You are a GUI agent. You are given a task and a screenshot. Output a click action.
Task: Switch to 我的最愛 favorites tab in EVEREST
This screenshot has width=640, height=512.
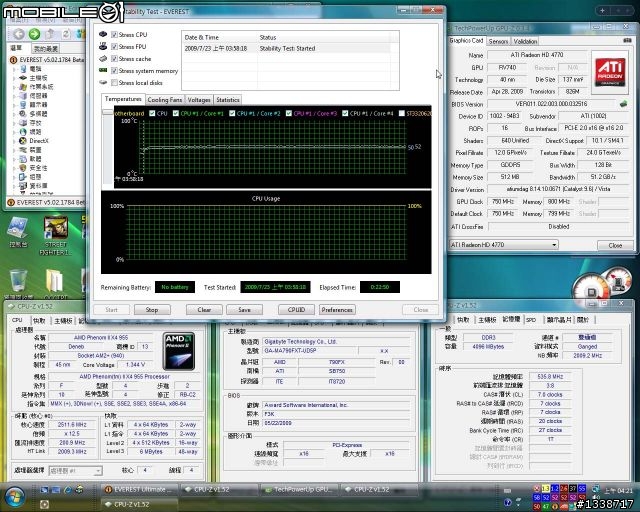coord(45,49)
